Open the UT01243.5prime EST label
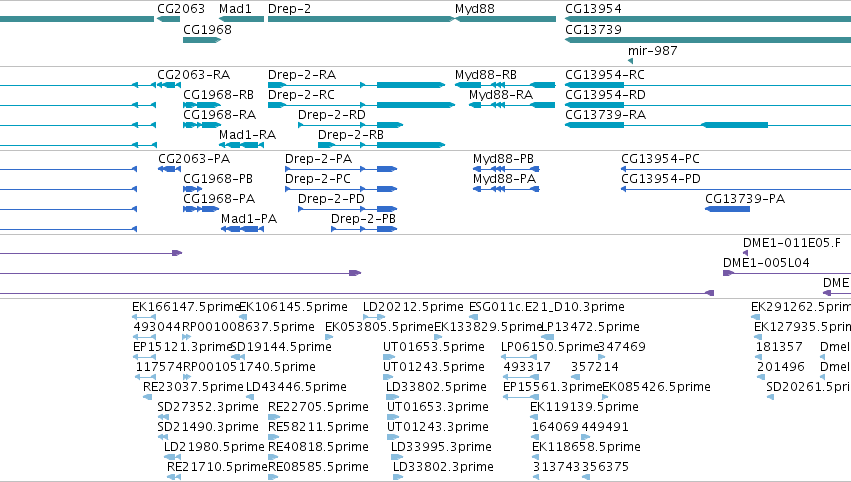 click(434, 367)
